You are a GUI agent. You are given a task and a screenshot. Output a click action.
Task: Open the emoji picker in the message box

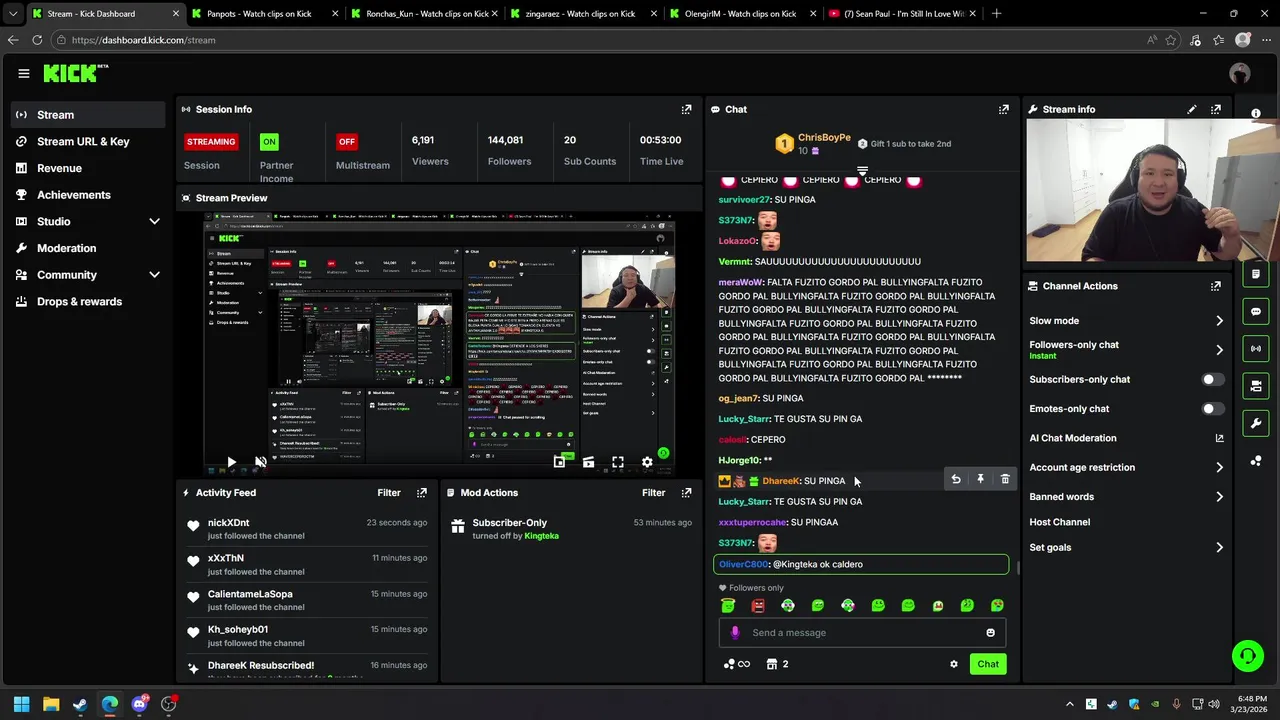pyautogui.click(x=990, y=632)
